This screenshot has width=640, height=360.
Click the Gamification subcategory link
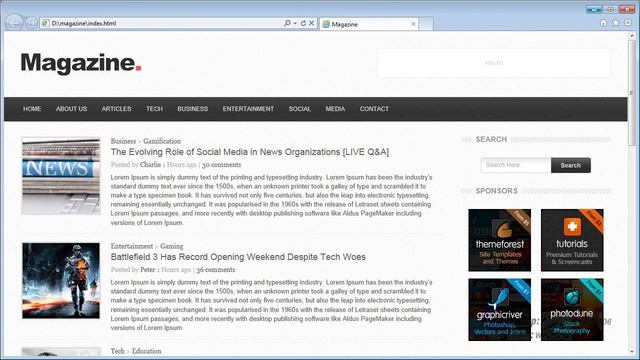click(162, 141)
